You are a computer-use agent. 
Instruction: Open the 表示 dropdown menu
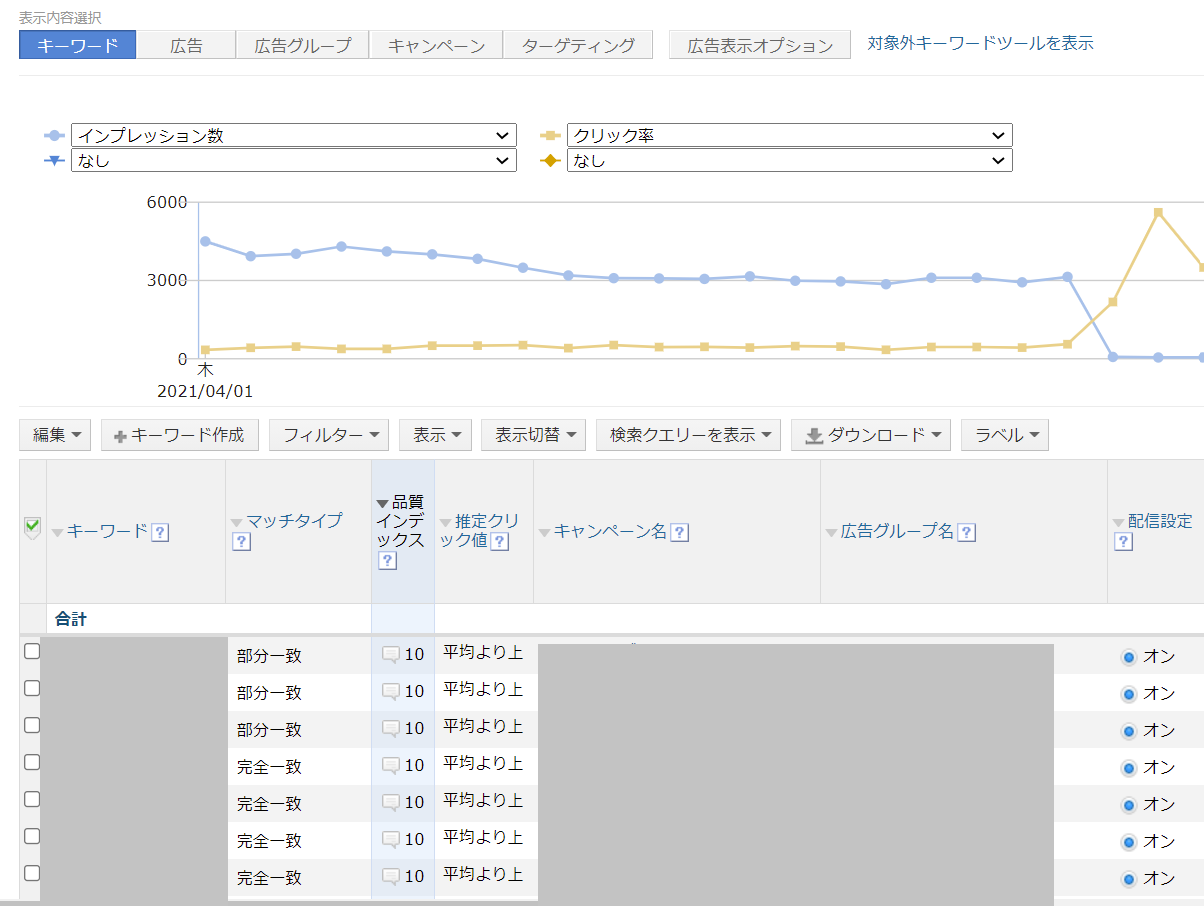click(436, 435)
